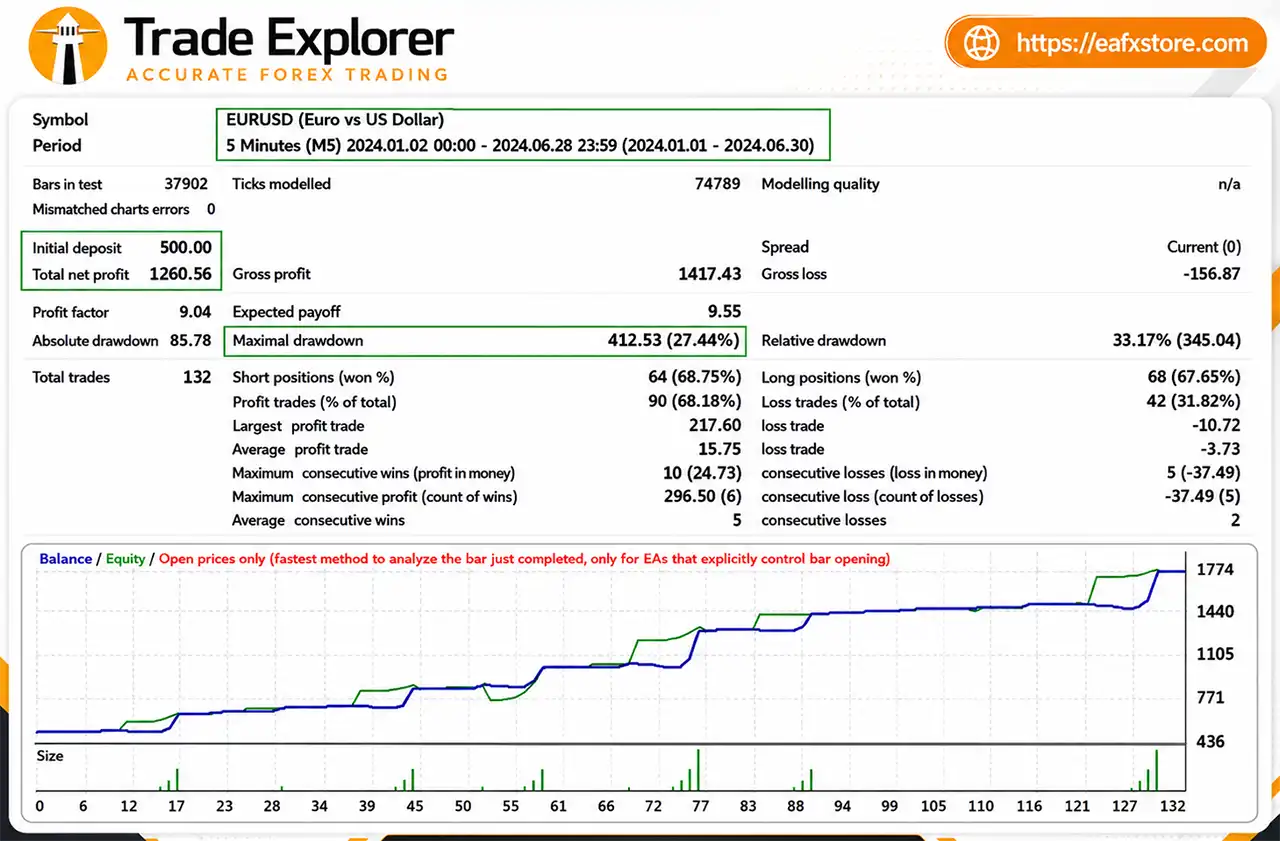The width and height of the screenshot is (1280, 841).
Task: Select the ticks modelled value 74789
Action: 717,184
